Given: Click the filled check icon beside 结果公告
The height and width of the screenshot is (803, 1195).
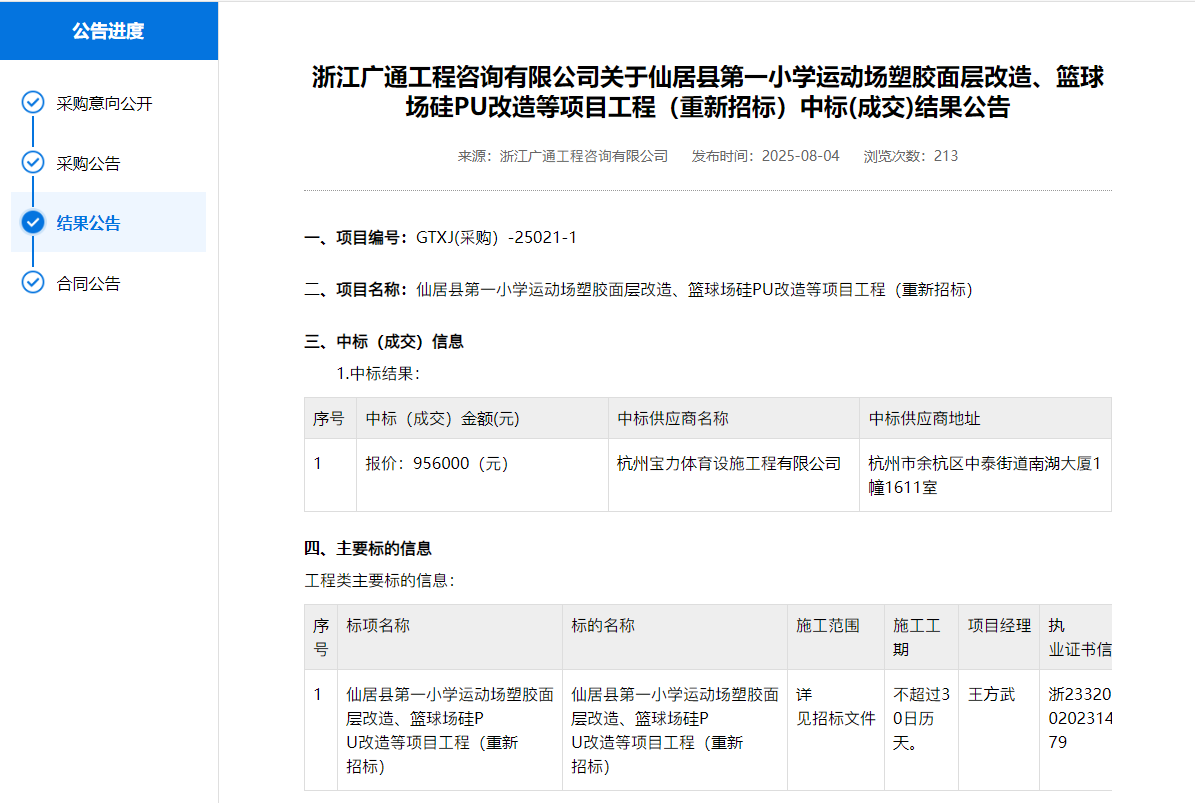Looking at the screenshot, I should coord(33,222).
